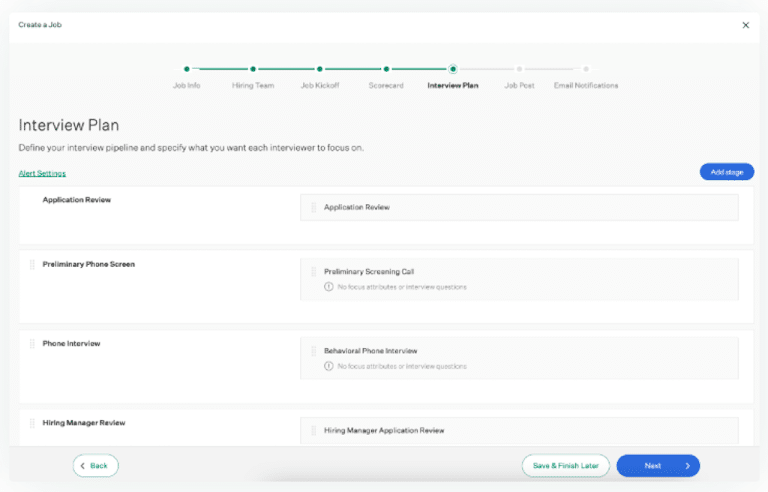
Task: Open the Job Post step
Action: tap(519, 70)
